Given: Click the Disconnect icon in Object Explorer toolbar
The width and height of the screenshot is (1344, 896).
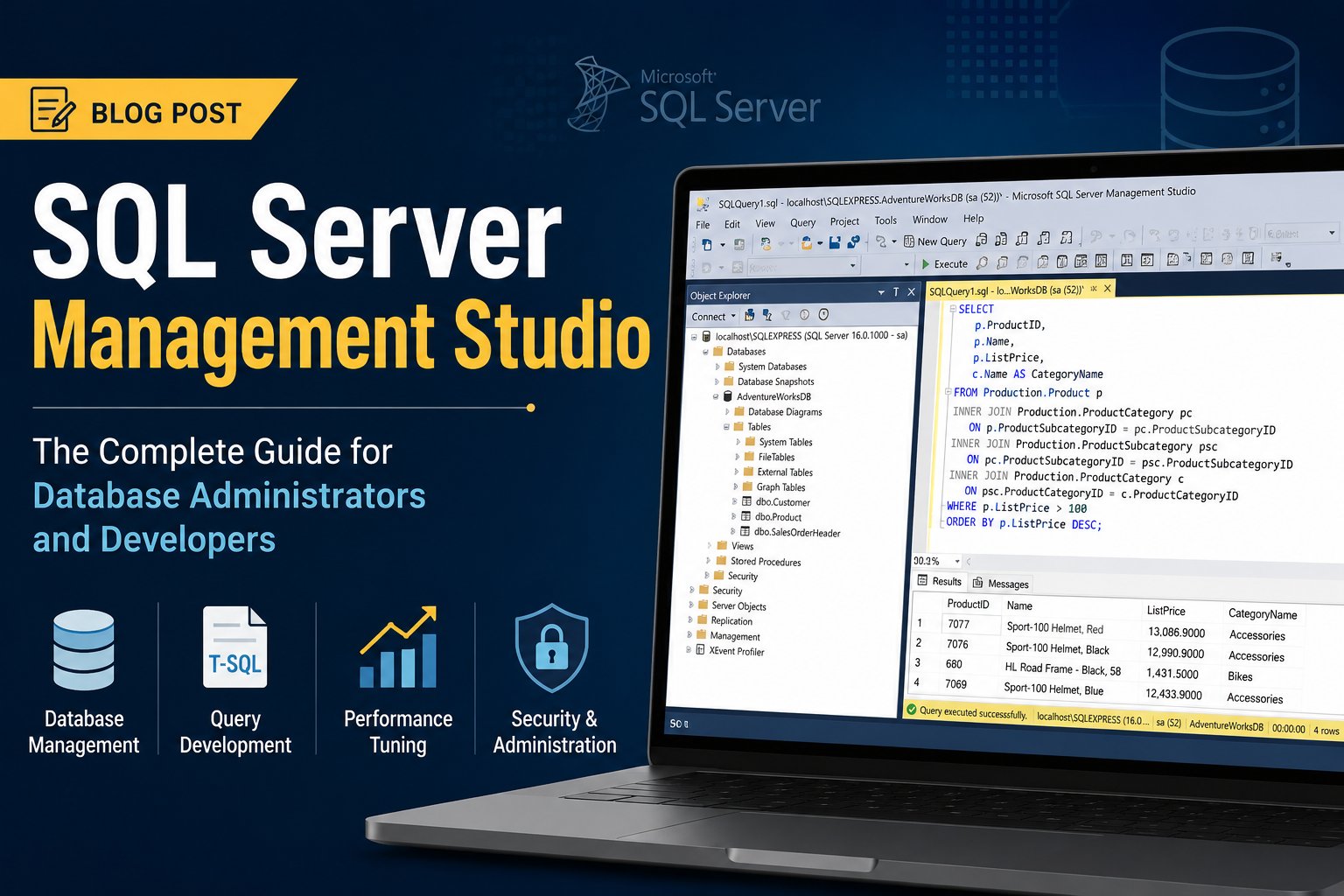Looking at the screenshot, I should 767,315.
